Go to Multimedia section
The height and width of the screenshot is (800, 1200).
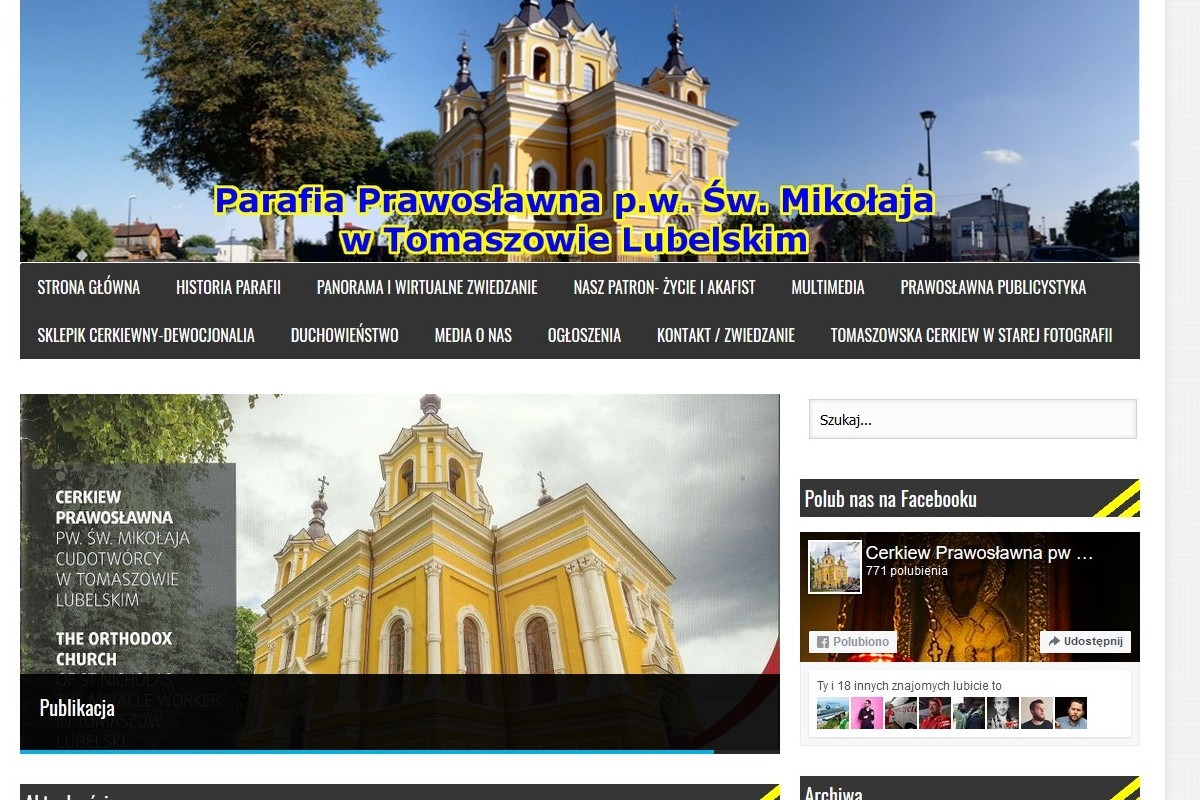tap(828, 287)
